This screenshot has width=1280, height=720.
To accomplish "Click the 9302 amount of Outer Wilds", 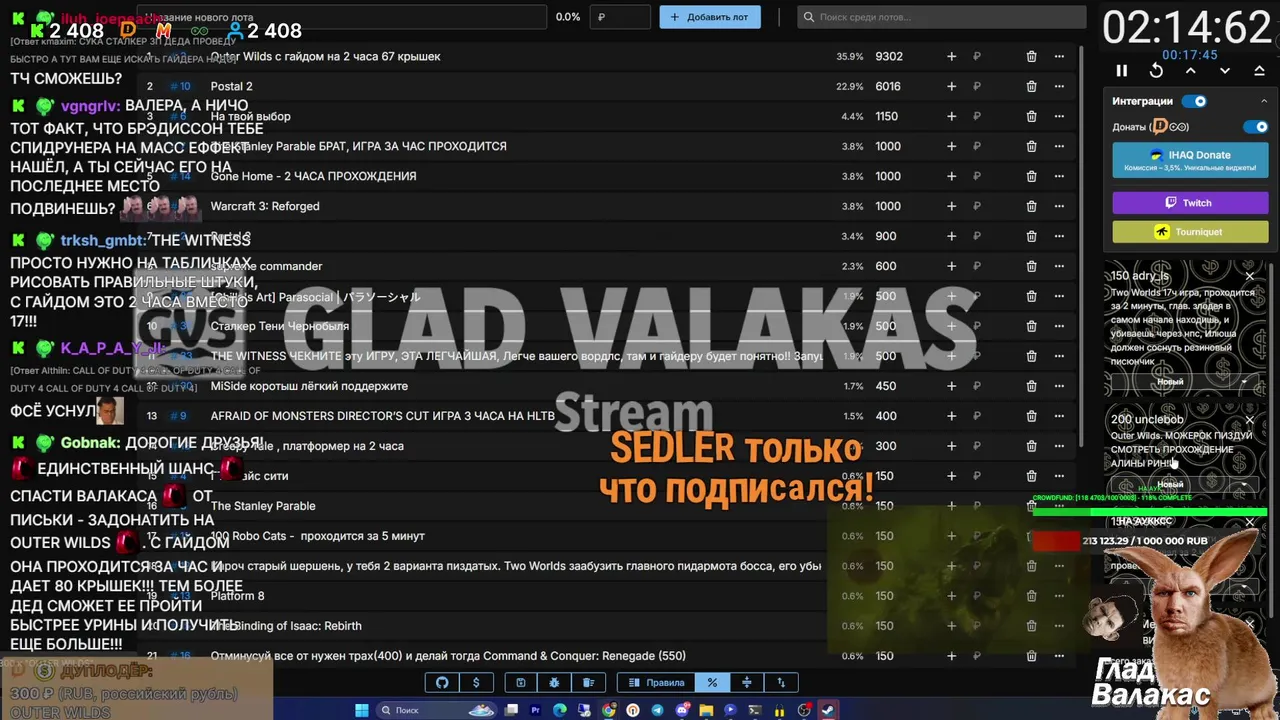I will 889,57.
